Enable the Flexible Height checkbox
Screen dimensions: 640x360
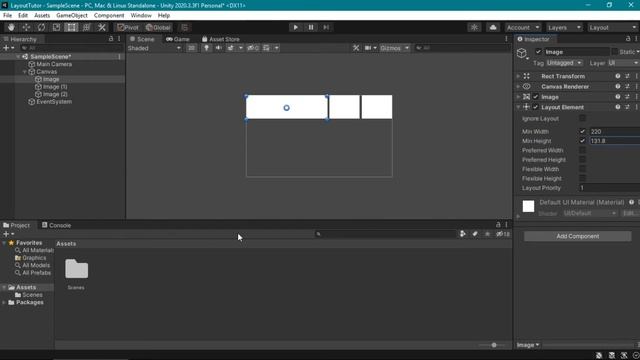(582, 178)
